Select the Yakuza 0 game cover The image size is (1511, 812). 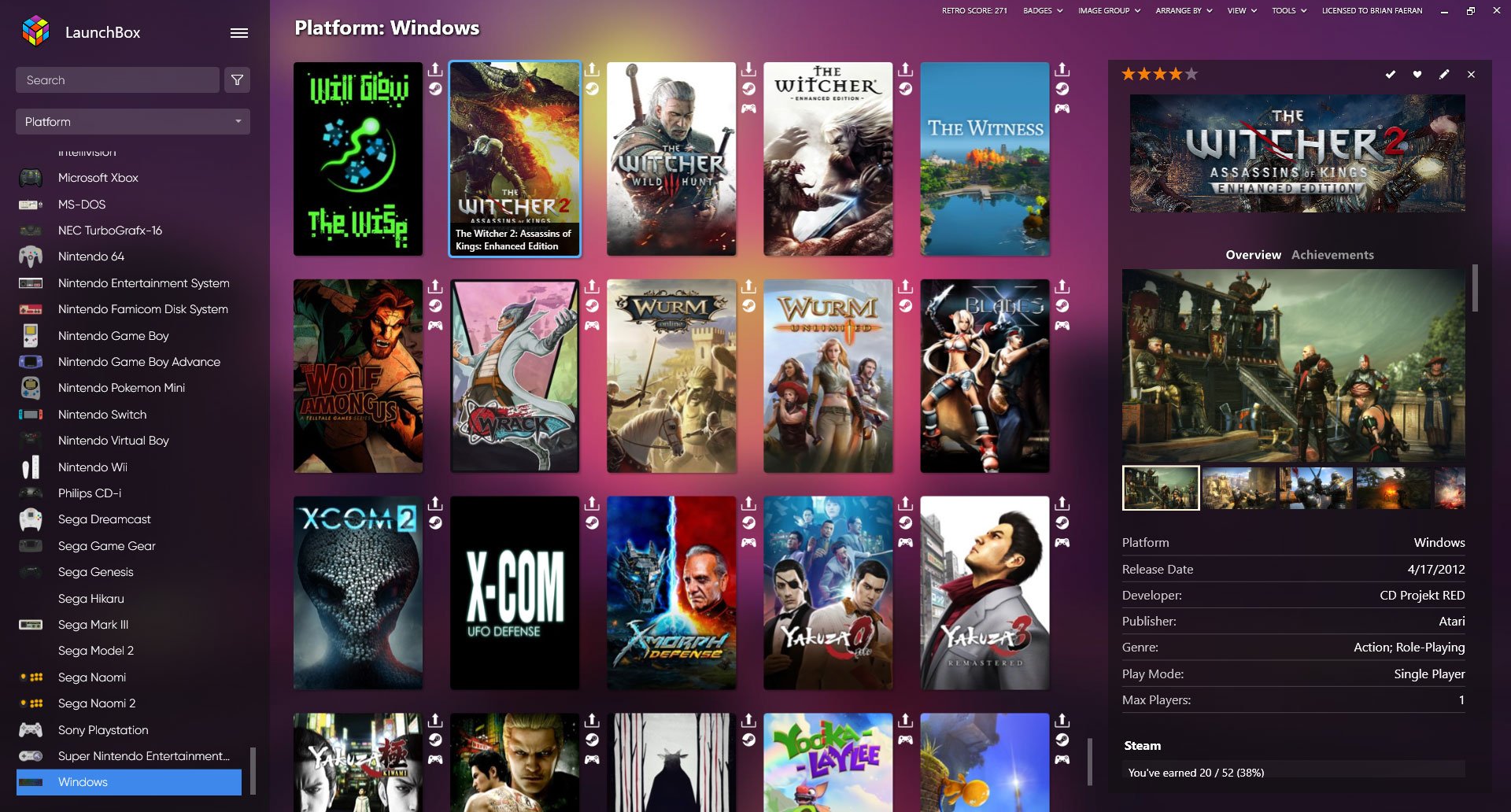[828, 593]
